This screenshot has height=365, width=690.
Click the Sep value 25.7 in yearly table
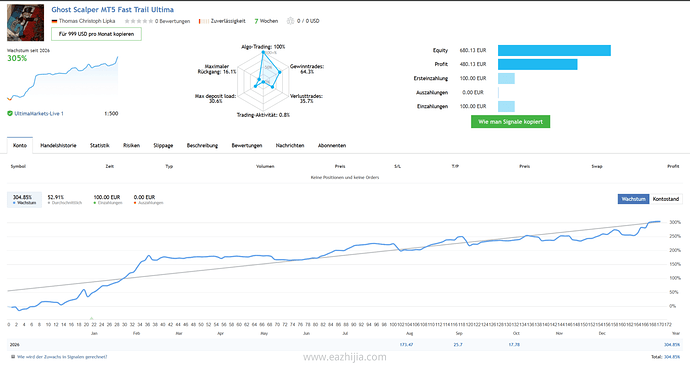tap(458, 344)
